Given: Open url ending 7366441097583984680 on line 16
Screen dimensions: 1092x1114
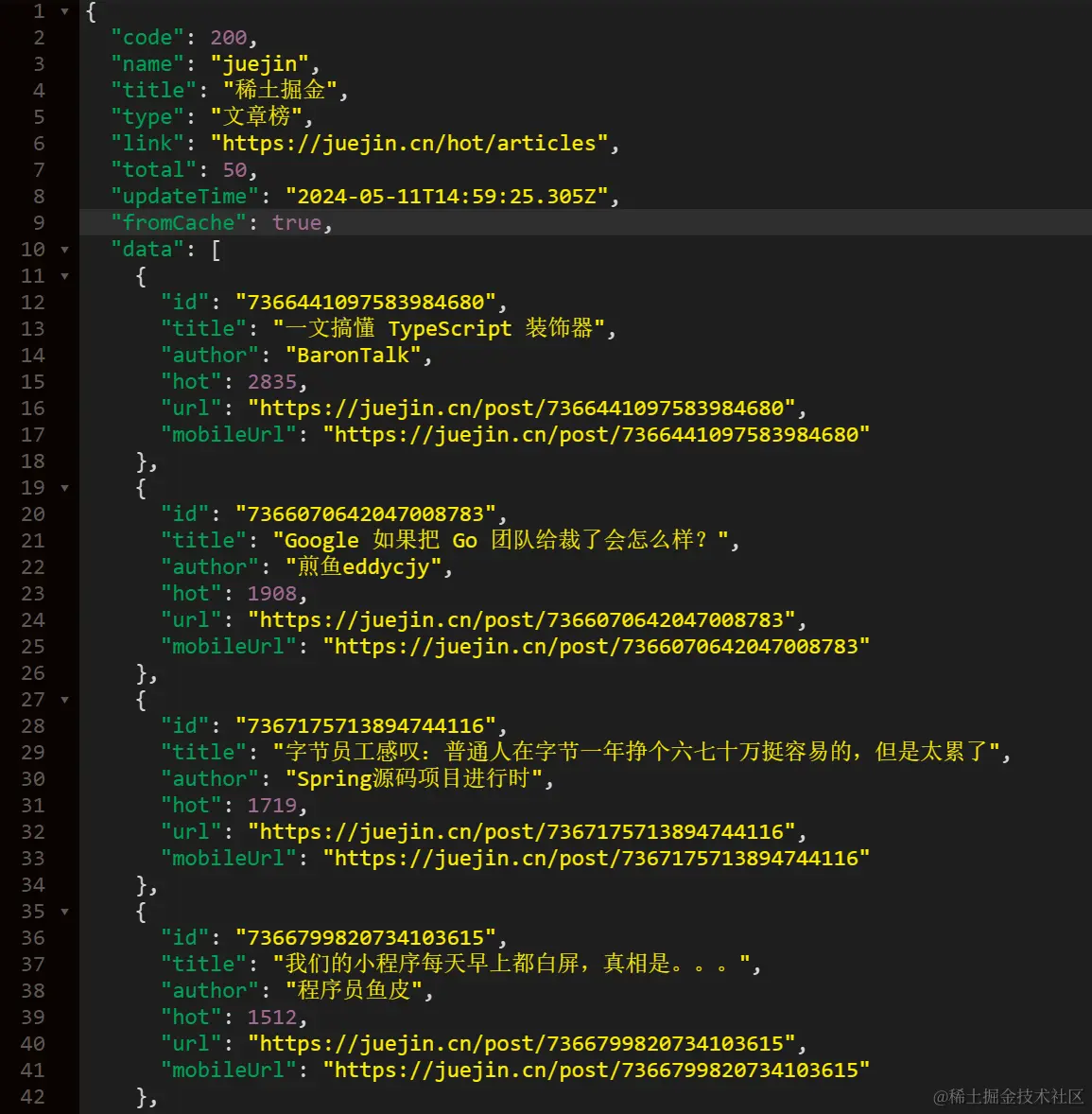Looking at the screenshot, I should pos(527,409).
